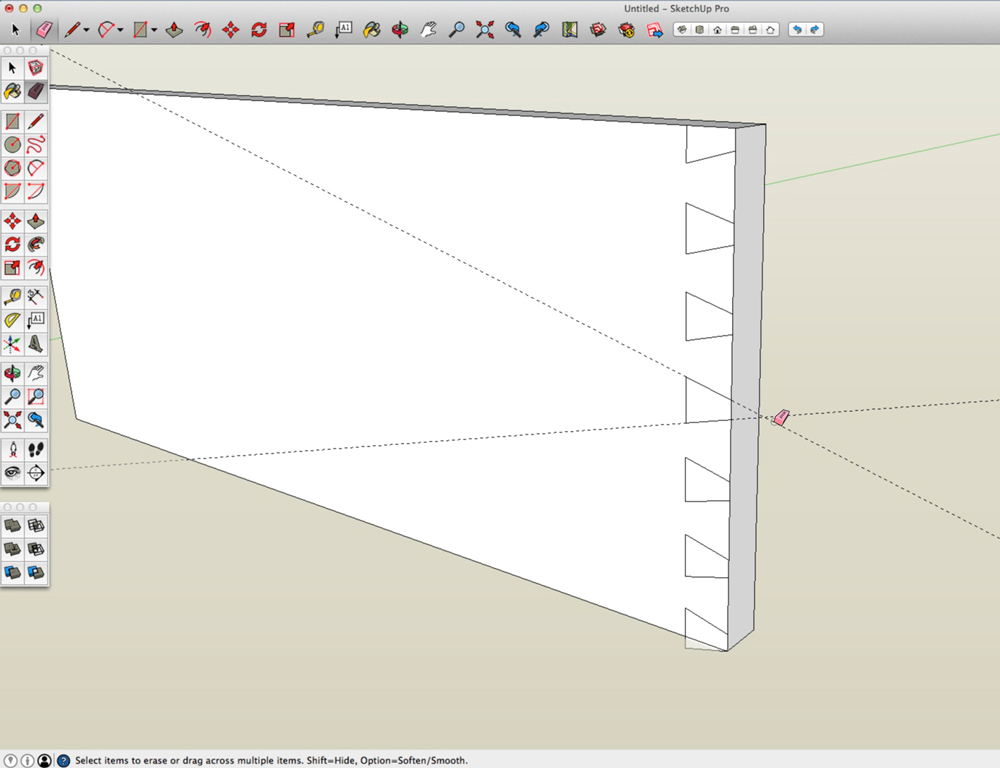Screen dimensions: 1000x768
Task: Switch to Top standard view
Action: point(700,30)
